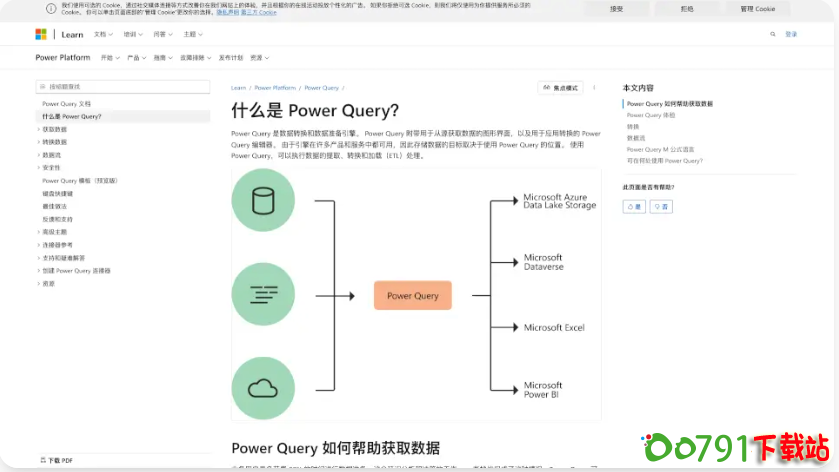
Task: Click the text lines icon in diagram
Action: point(263,295)
